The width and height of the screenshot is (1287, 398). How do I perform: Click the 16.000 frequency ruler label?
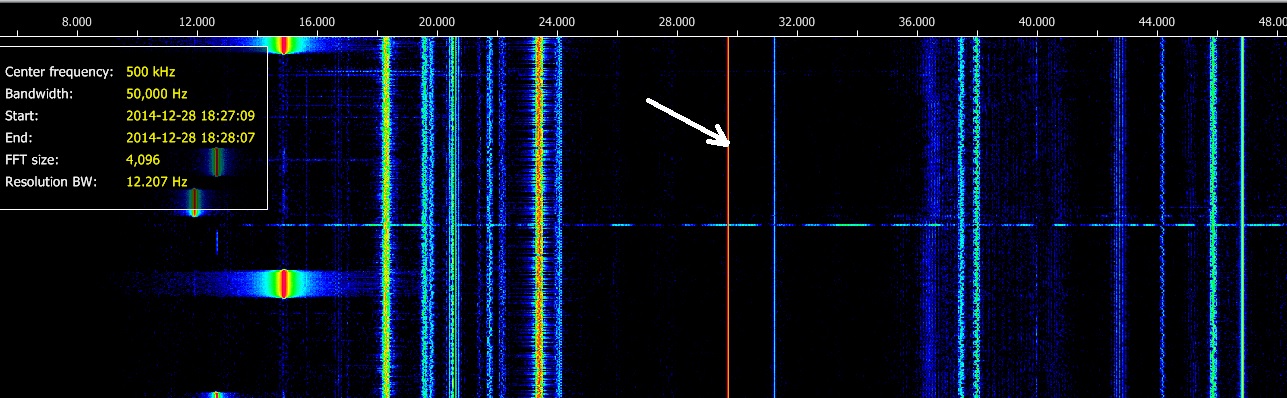click(317, 20)
